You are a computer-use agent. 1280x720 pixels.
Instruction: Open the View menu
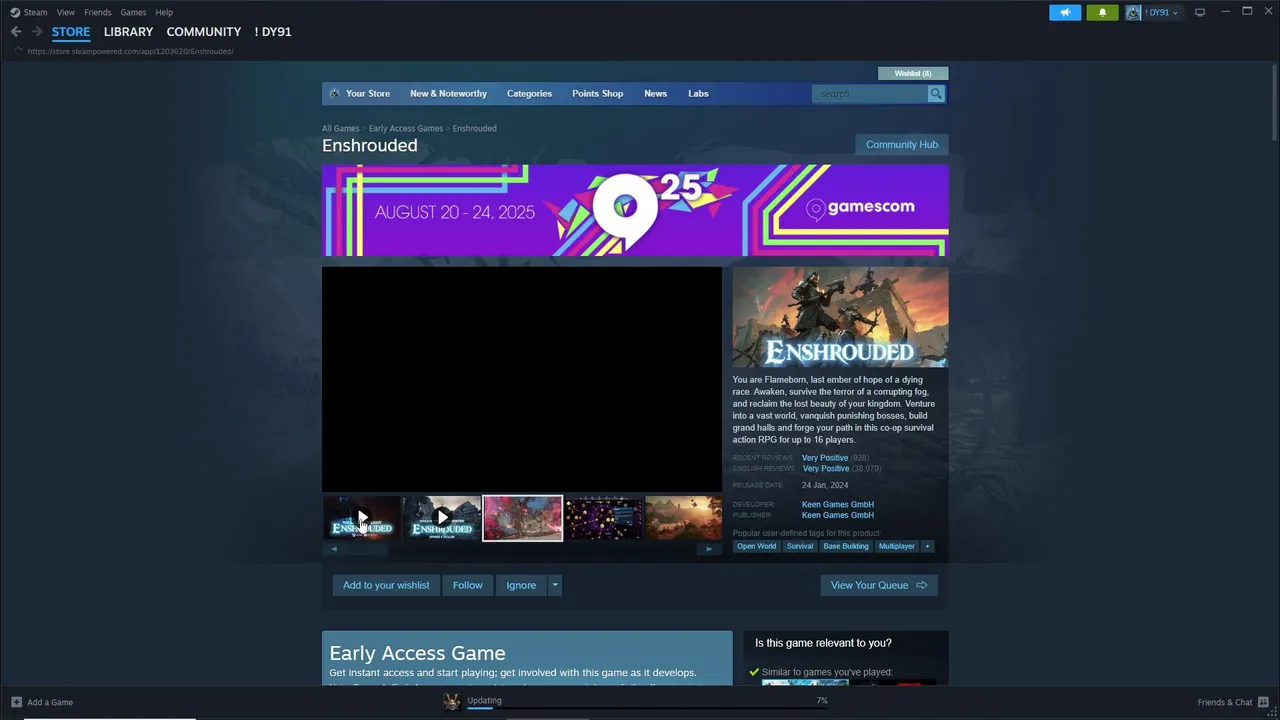click(x=66, y=12)
